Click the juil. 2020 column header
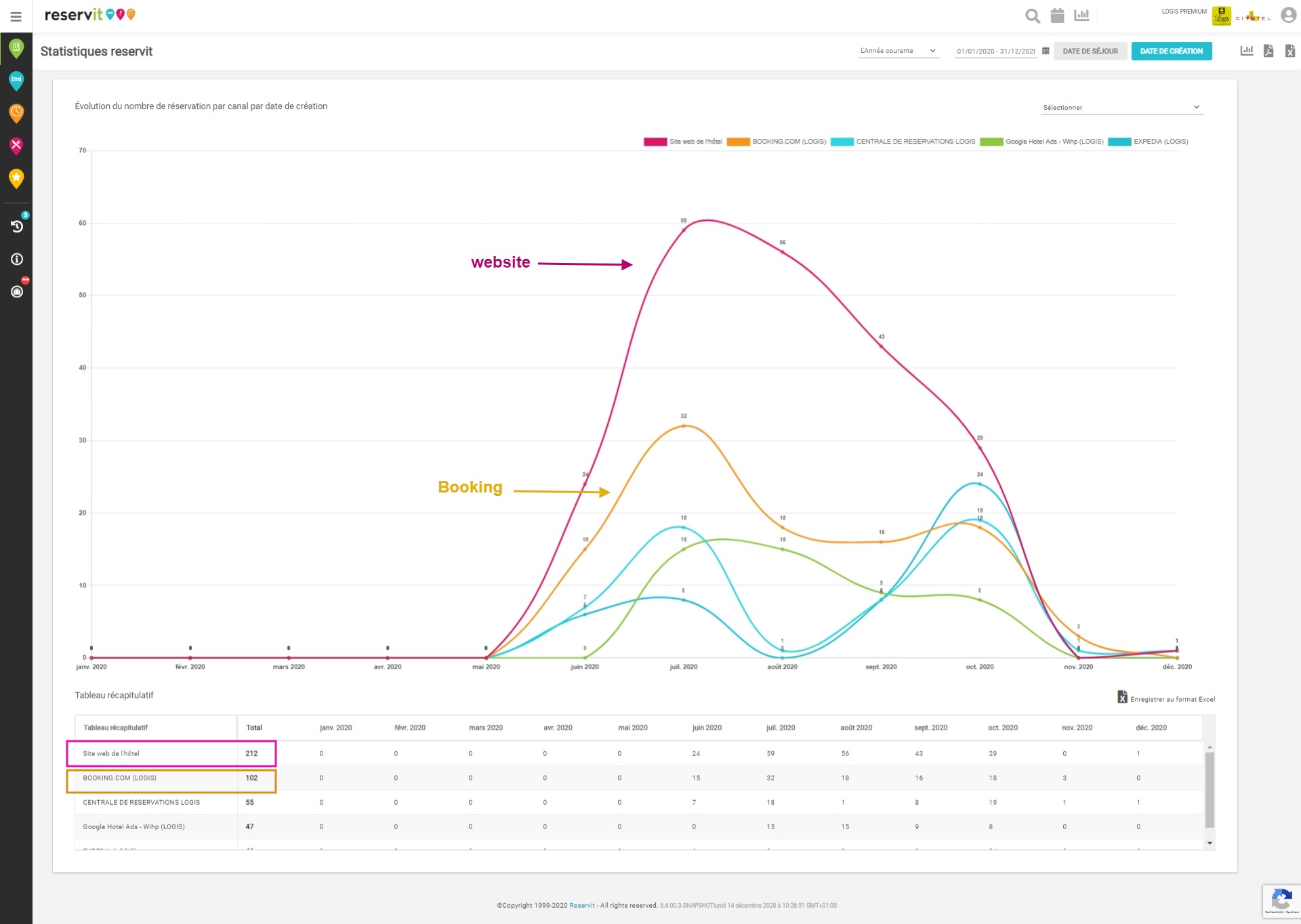The image size is (1301, 924). [781, 728]
